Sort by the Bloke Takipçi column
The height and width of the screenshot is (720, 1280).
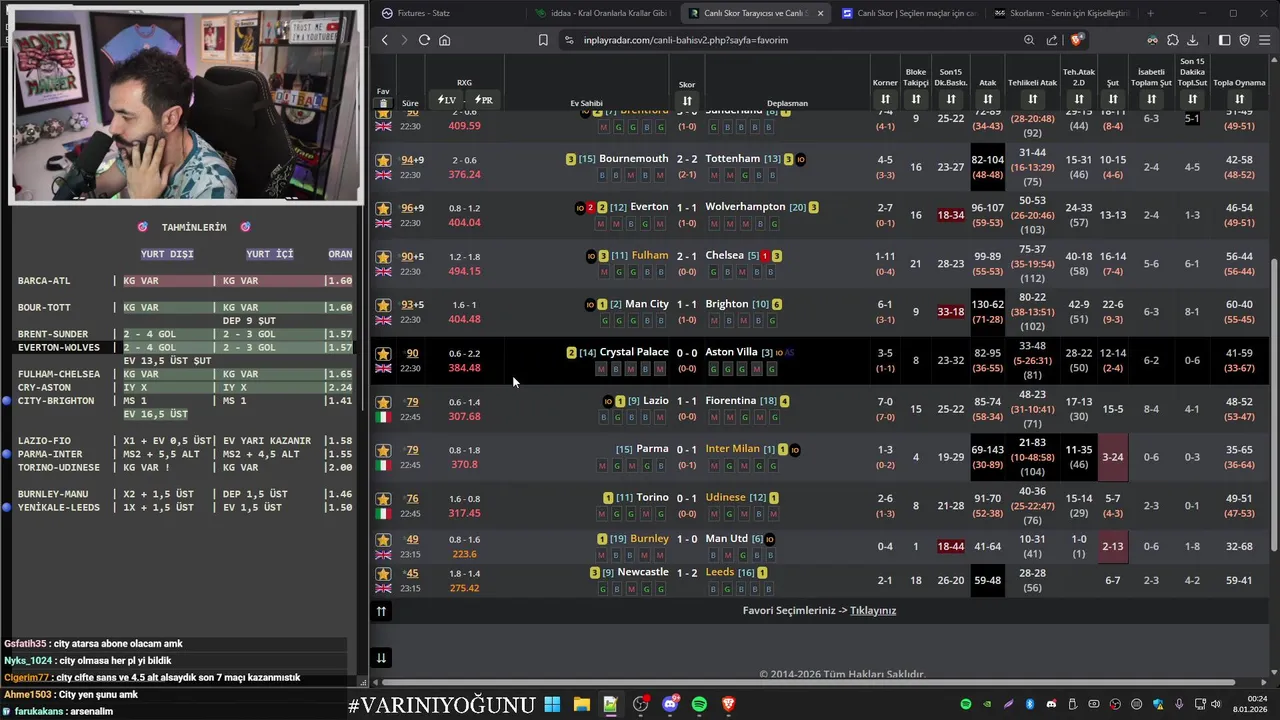916,99
